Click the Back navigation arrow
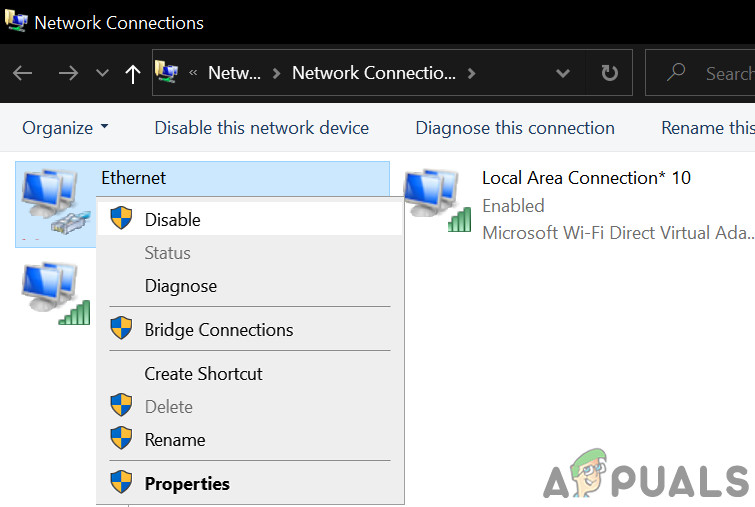The height and width of the screenshot is (507, 755). 22,73
